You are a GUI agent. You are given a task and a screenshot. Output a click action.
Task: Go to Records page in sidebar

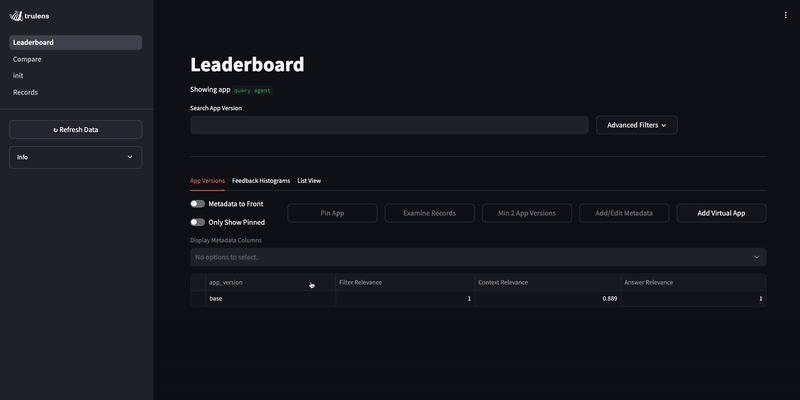tap(25, 93)
